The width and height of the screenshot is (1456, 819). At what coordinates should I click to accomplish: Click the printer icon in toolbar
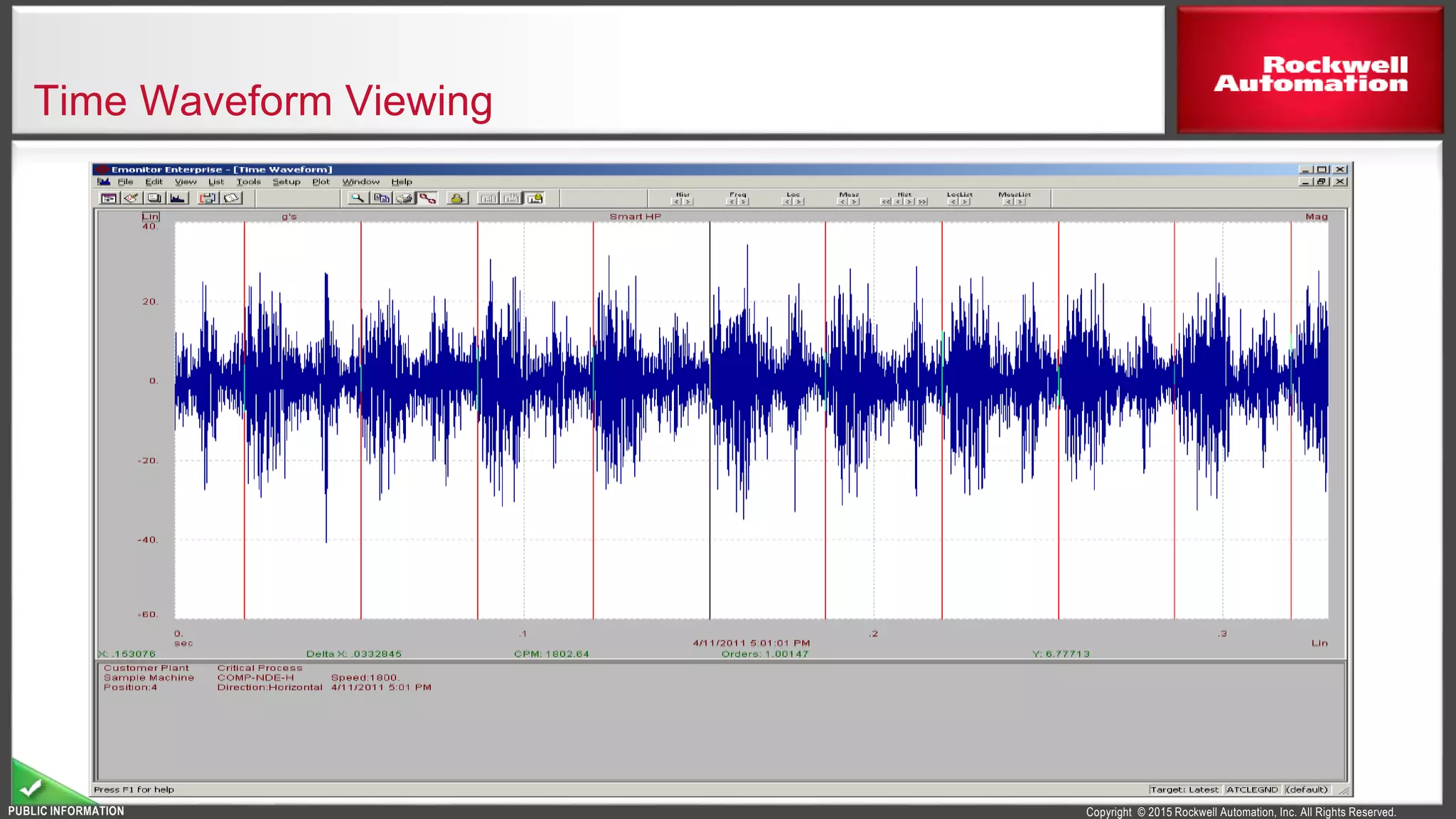tap(405, 198)
